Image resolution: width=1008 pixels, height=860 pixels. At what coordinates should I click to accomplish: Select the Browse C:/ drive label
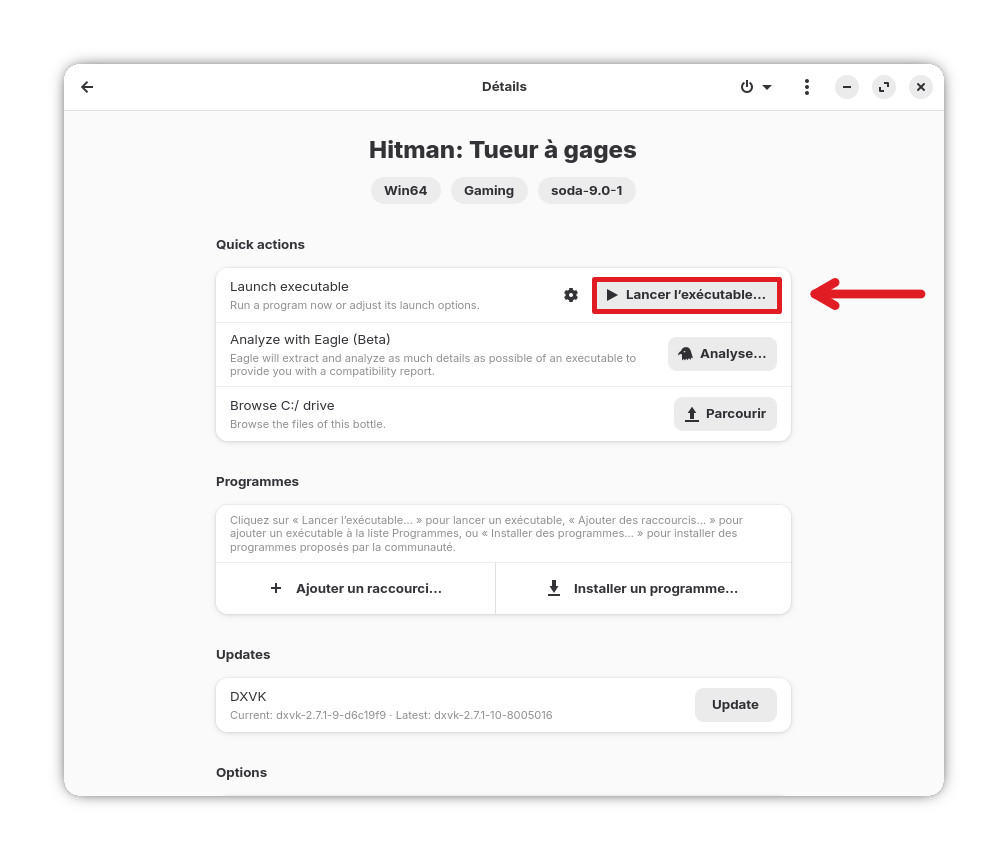pyautogui.click(x=282, y=405)
